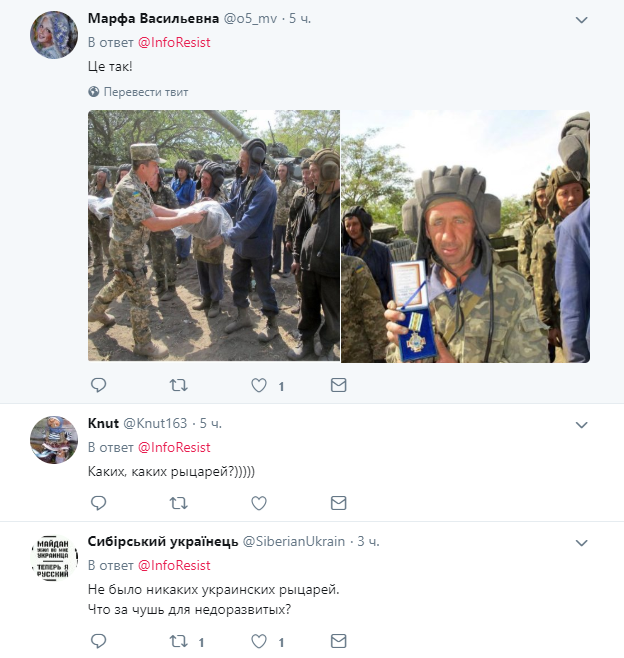Open dropdown chevron on Сибірський українець's tweet
Viewport: 624px width, 658px height.
point(581,543)
